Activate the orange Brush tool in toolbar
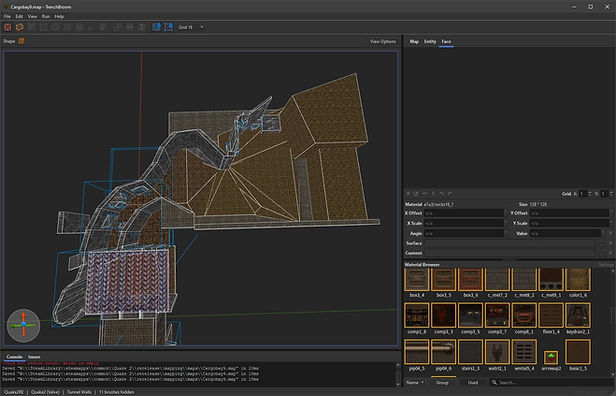The width and height of the screenshot is (616, 396). [x=7, y=27]
